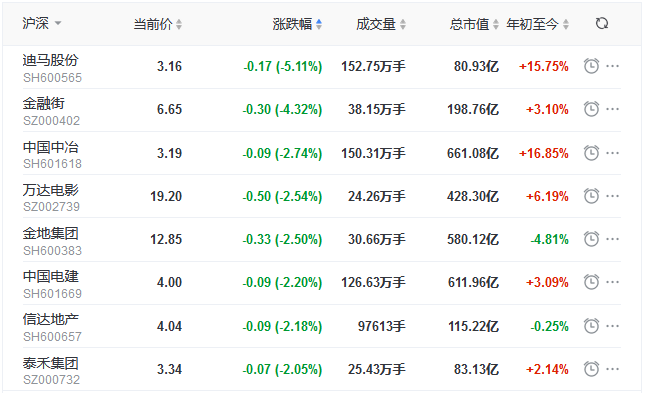Click stock code SH601618
Image resolution: width=645 pixels, height=393 pixels.
pos(53,164)
